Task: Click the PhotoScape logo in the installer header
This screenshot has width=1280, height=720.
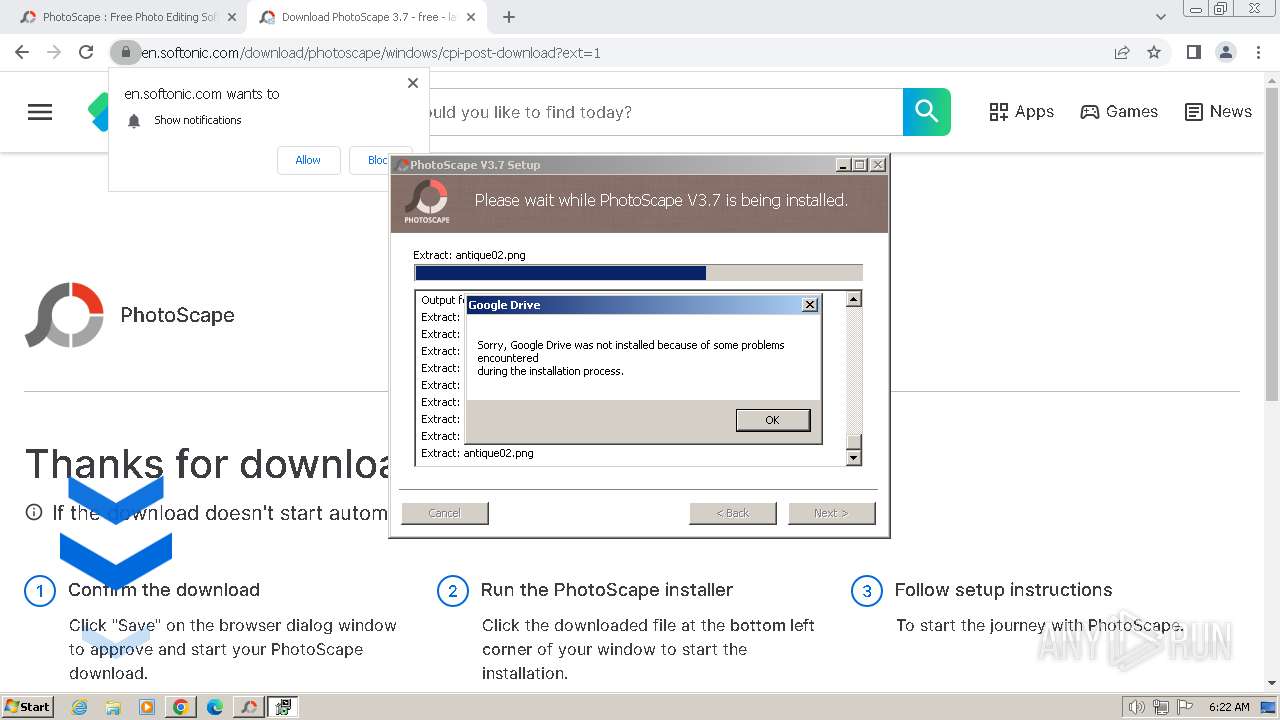Action: (x=427, y=201)
